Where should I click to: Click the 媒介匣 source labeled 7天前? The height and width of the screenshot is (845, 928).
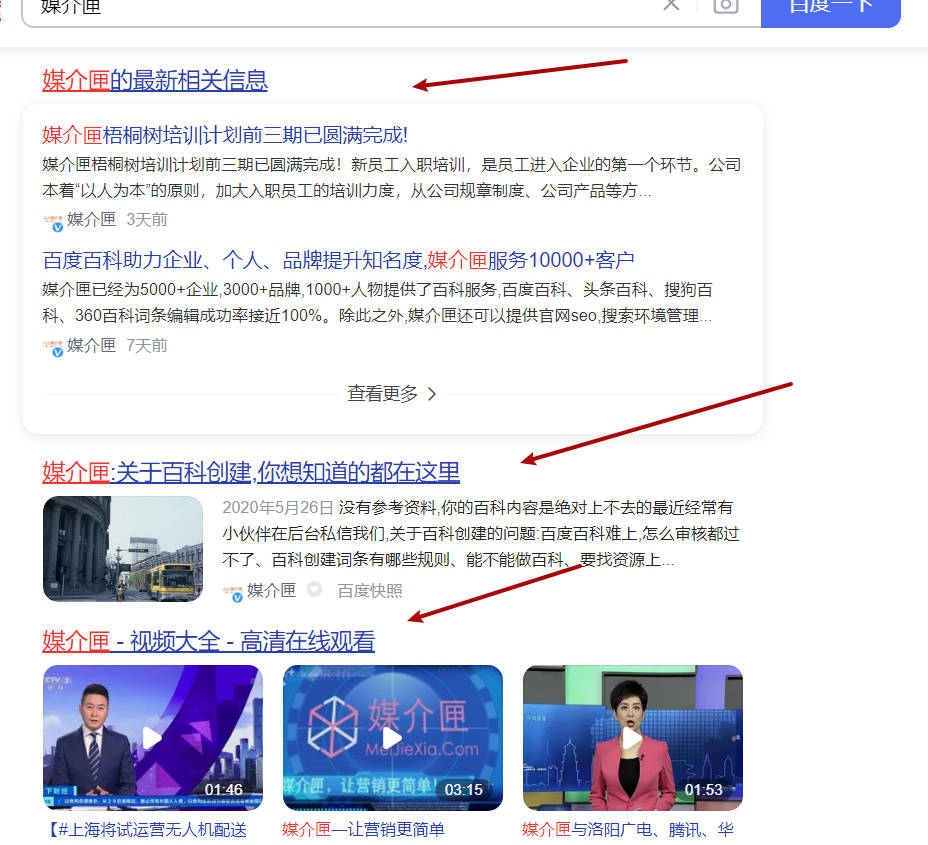coord(91,345)
